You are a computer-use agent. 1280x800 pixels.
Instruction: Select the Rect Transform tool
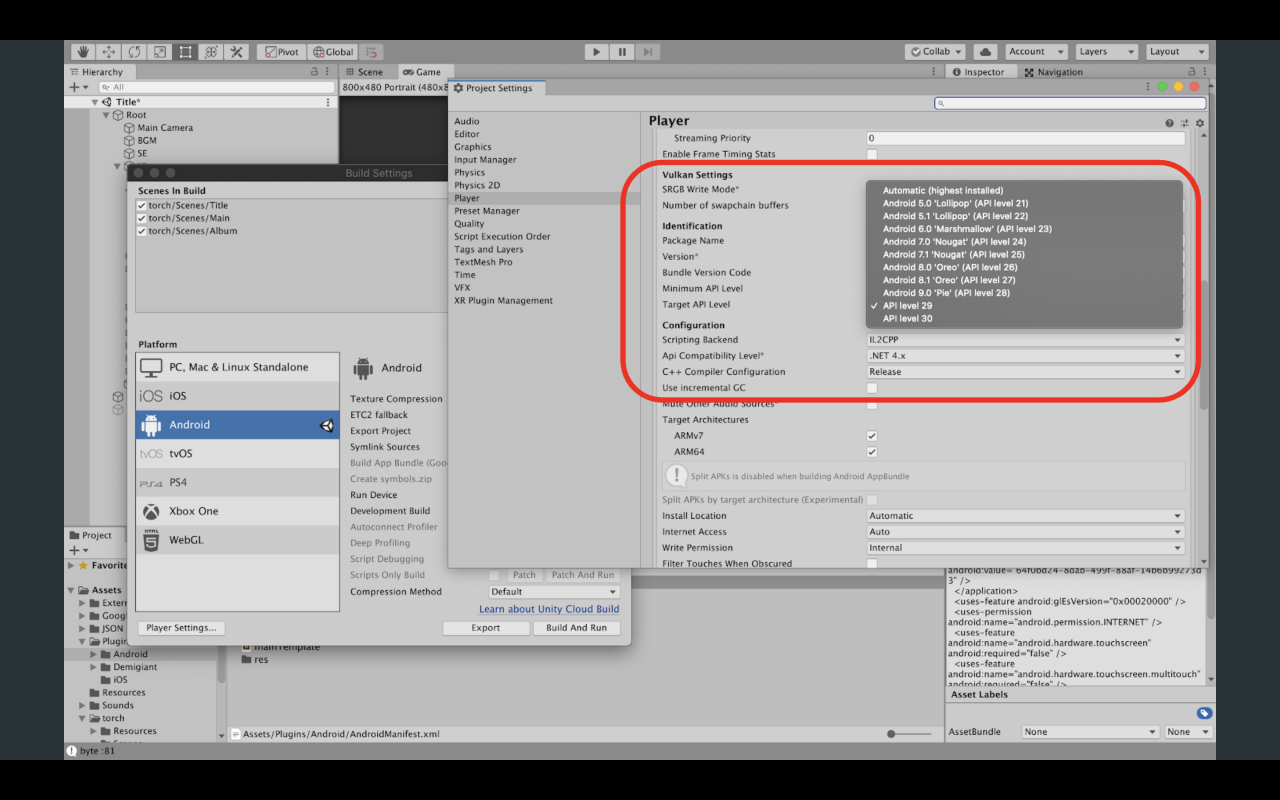[185, 52]
